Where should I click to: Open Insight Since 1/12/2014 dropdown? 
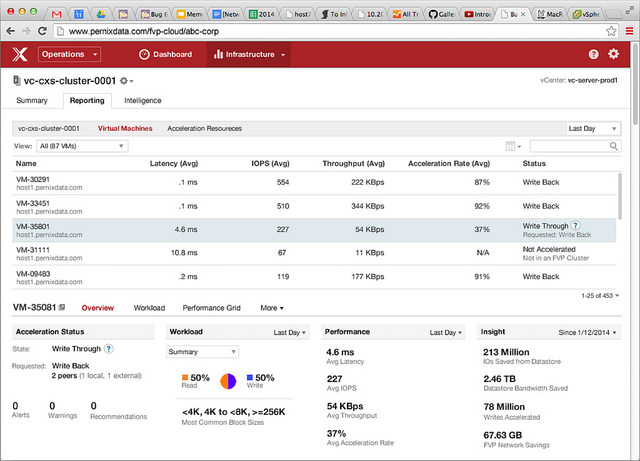(587, 332)
